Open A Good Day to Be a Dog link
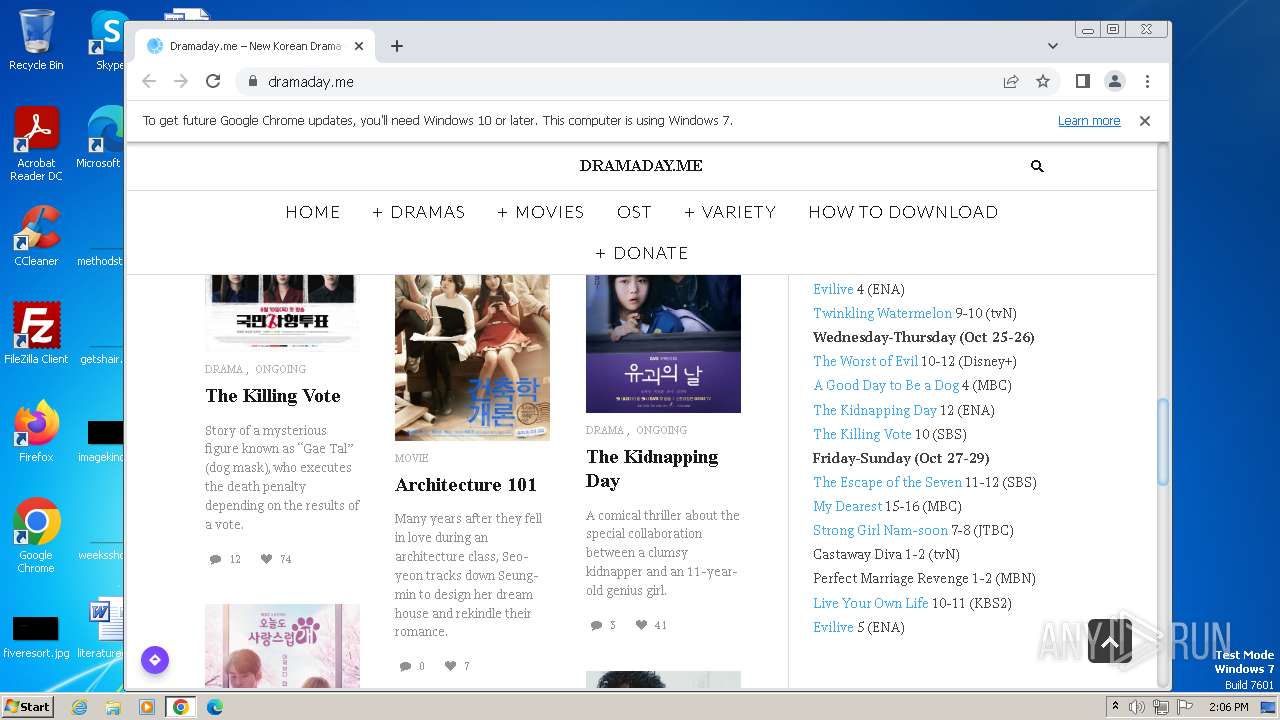Screen dimensions: 1280x720 886,385
